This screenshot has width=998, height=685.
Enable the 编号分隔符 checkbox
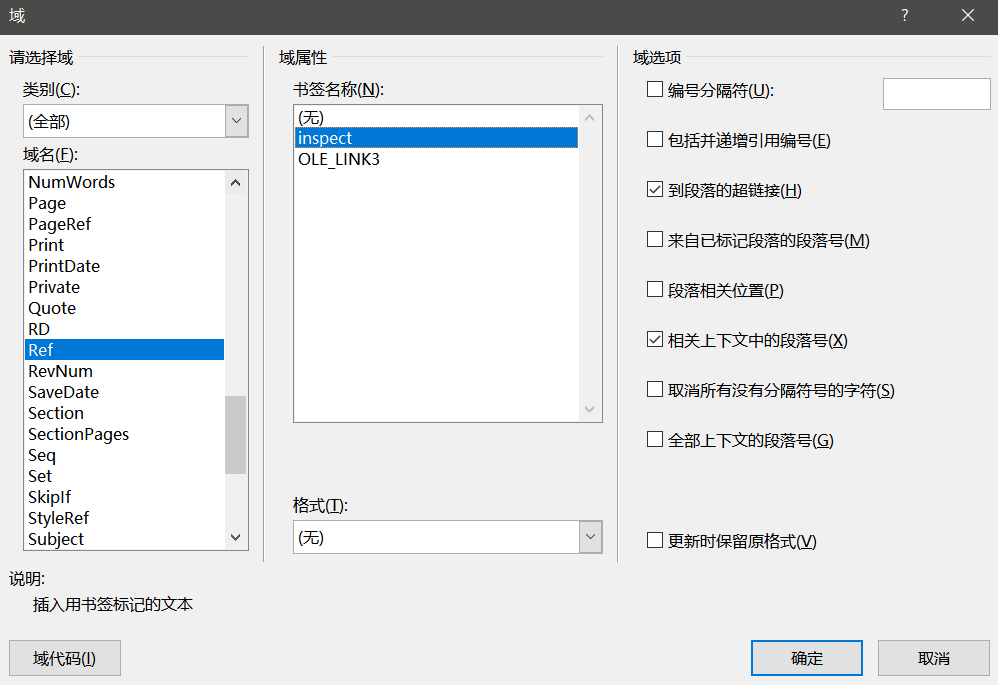[655, 90]
